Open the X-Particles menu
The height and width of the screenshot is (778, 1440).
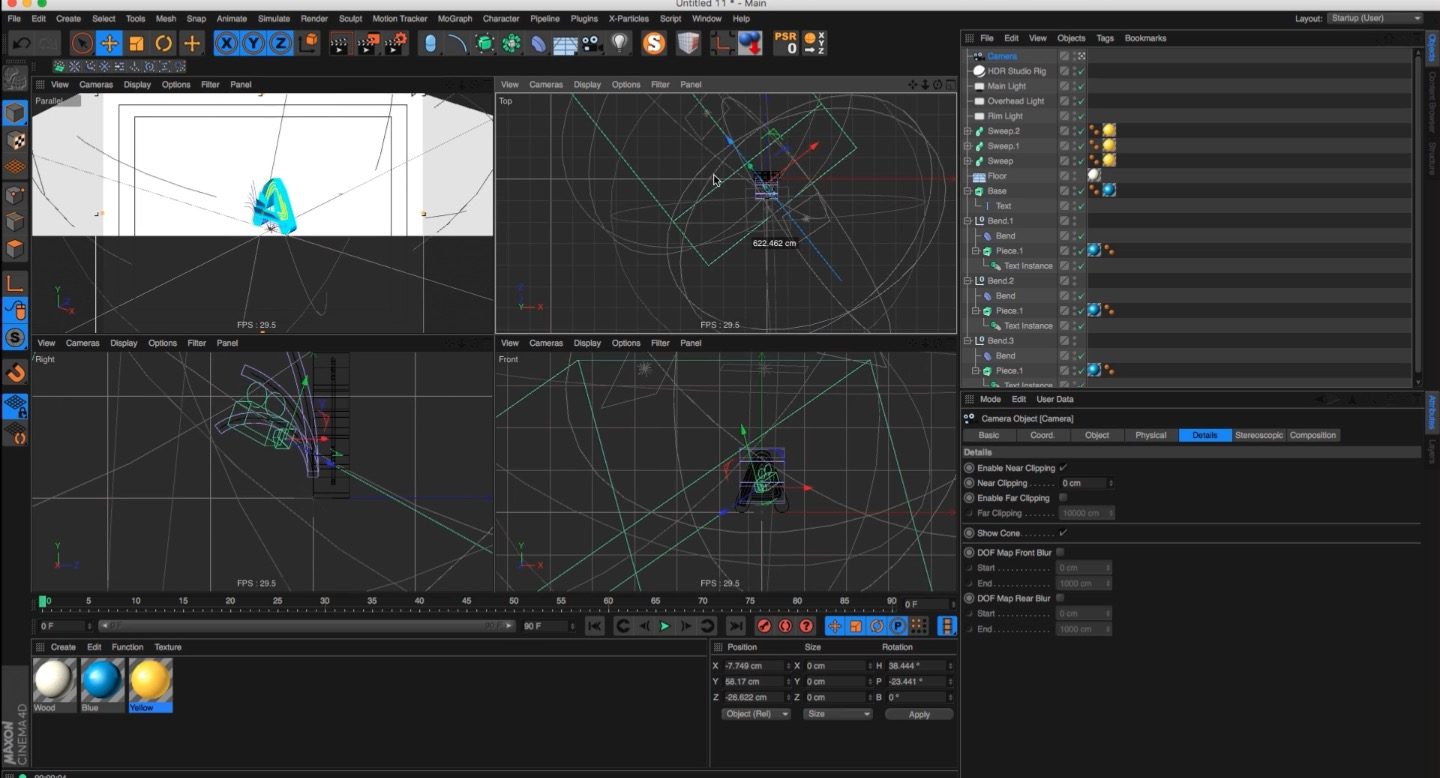[x=629, y=18]
